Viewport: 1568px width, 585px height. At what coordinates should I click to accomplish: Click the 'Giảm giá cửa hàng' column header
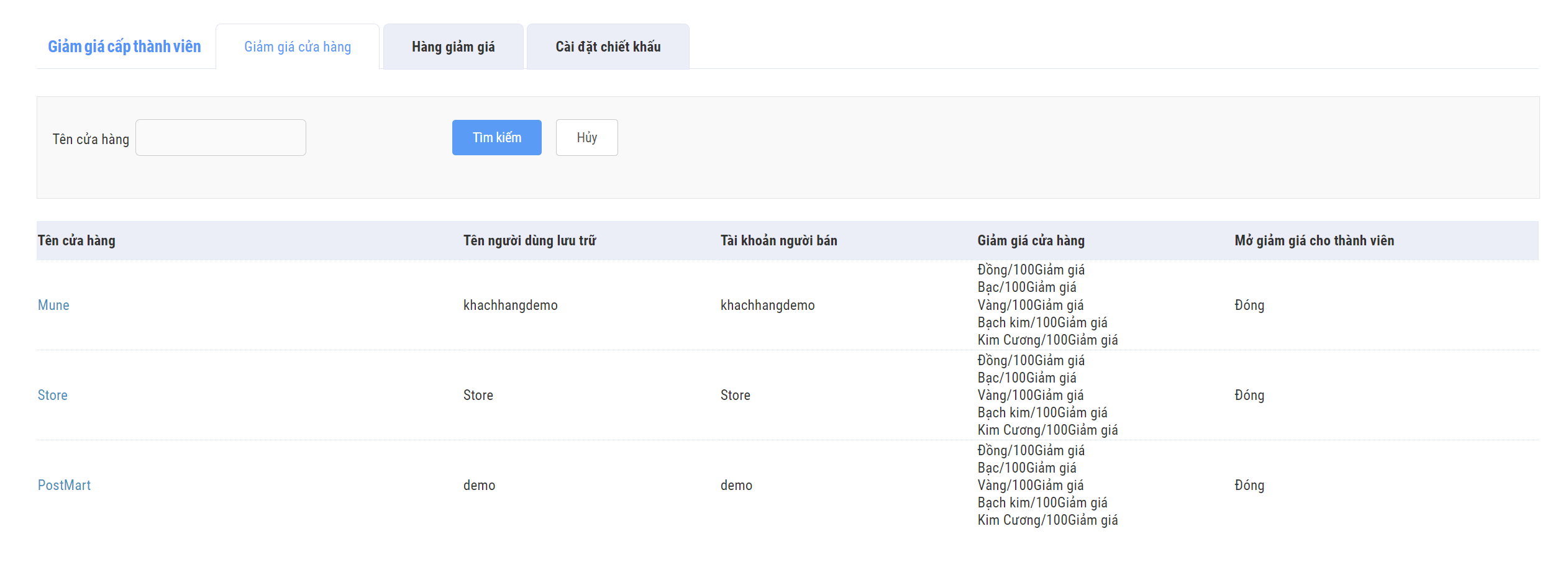tap(1031, 241)
